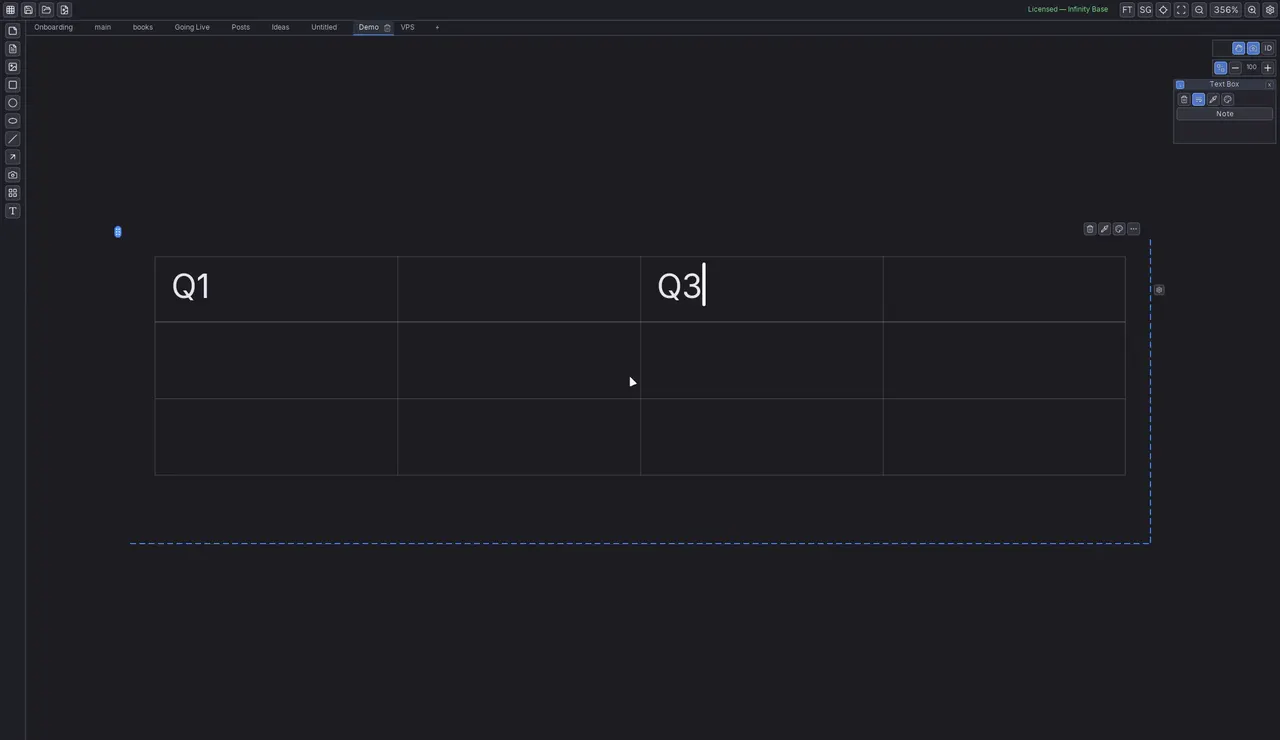Open the ellipsis more options on table
This screenshot has width=1280, height=740.
[x=1133, y=229]
